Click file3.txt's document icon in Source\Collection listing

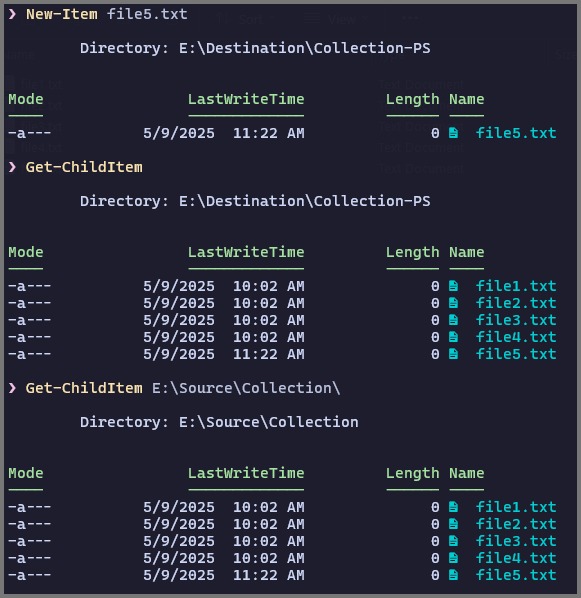coord(453,541)
